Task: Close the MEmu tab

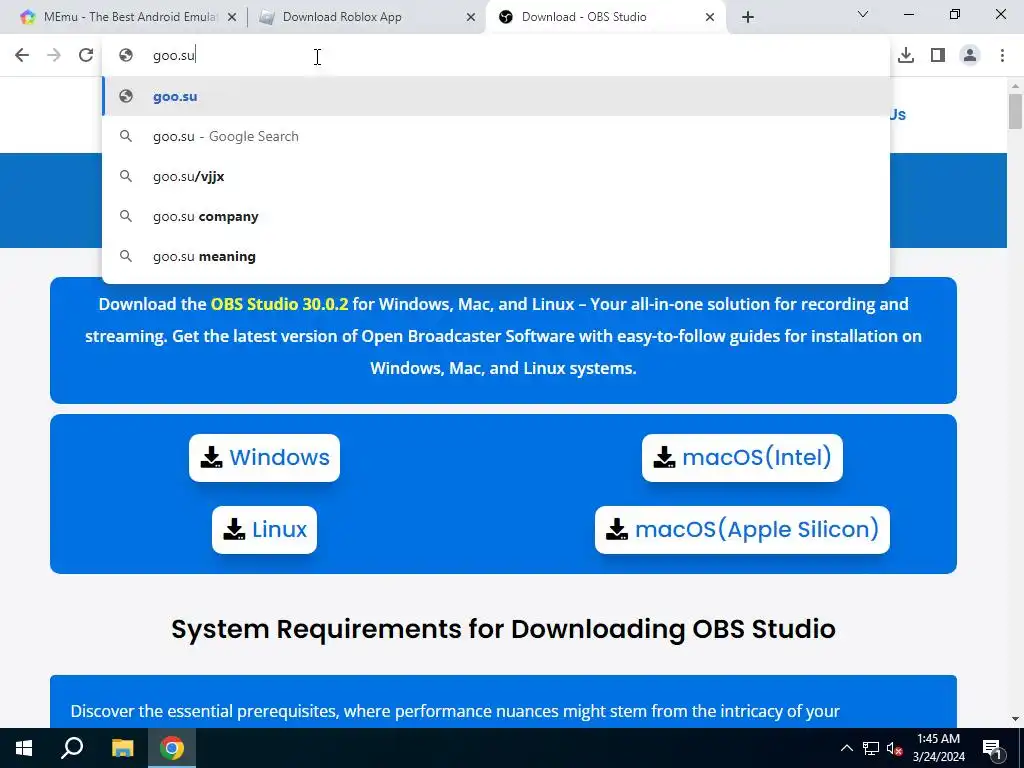Action: 232,18
